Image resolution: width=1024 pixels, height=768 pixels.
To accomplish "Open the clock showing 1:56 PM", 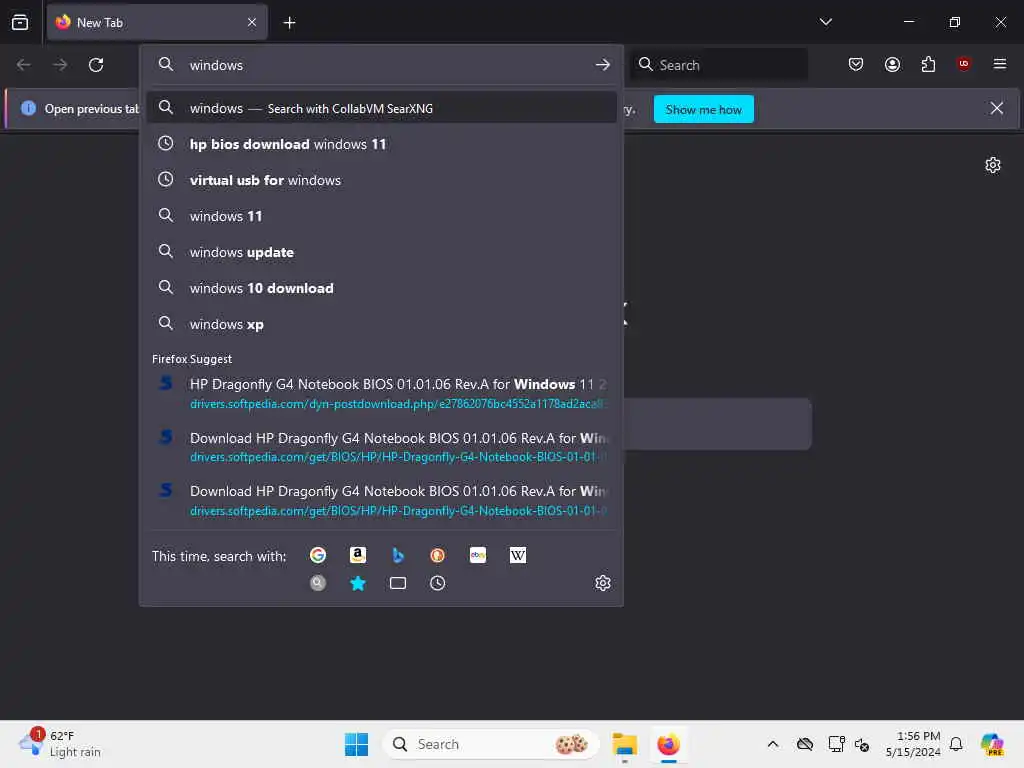I will tap(913, 744).
